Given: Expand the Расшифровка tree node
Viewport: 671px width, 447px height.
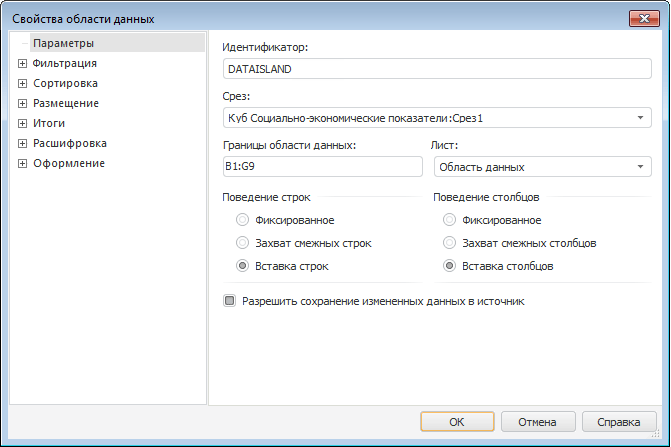Looking at the screenshot, I should click(22, 144).
